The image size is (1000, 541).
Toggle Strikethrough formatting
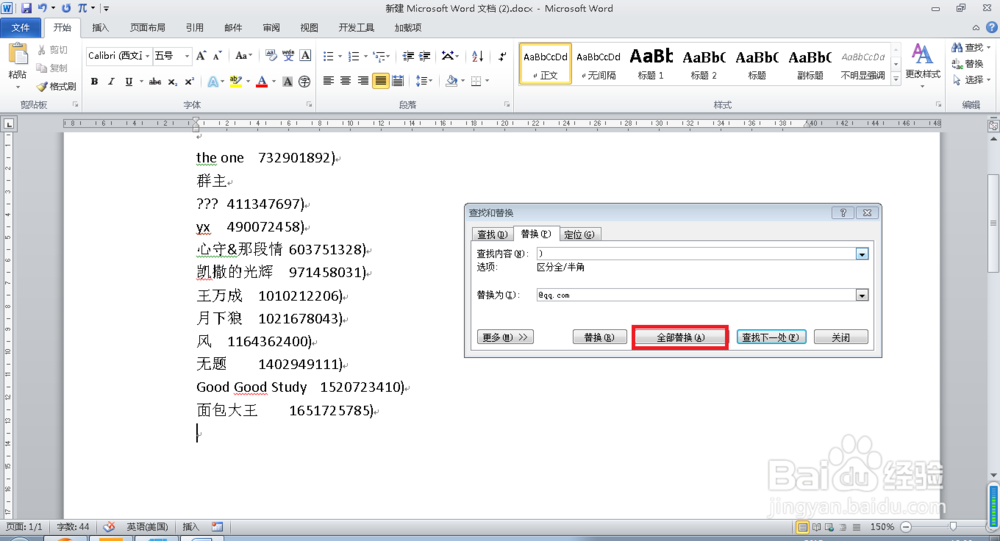click(x=155, y=82)
